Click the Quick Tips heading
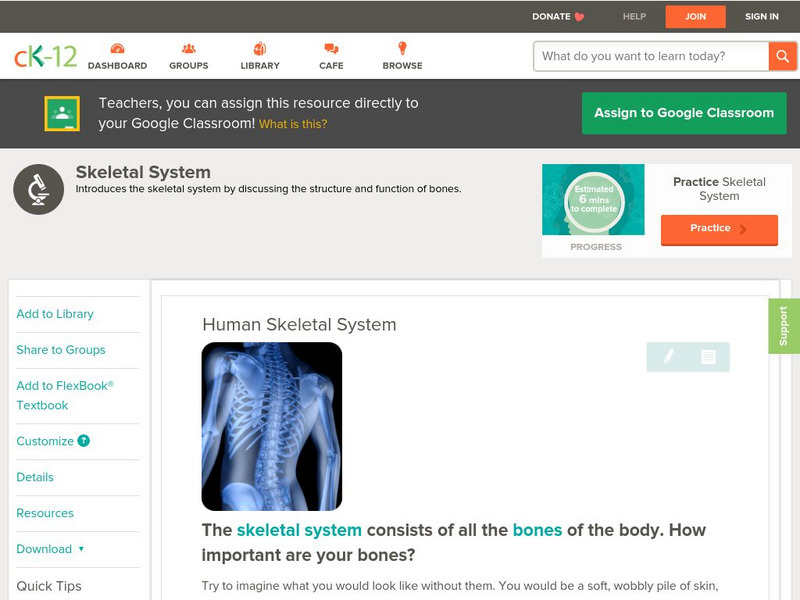 click(49, 586)
